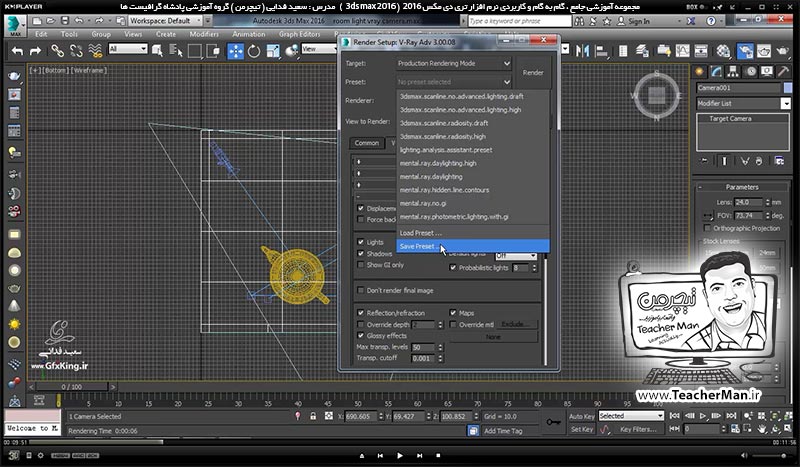800x467 pixels.
Task: Click the time slider 0 / 100 handle
Action: click(x=71, y=387)
